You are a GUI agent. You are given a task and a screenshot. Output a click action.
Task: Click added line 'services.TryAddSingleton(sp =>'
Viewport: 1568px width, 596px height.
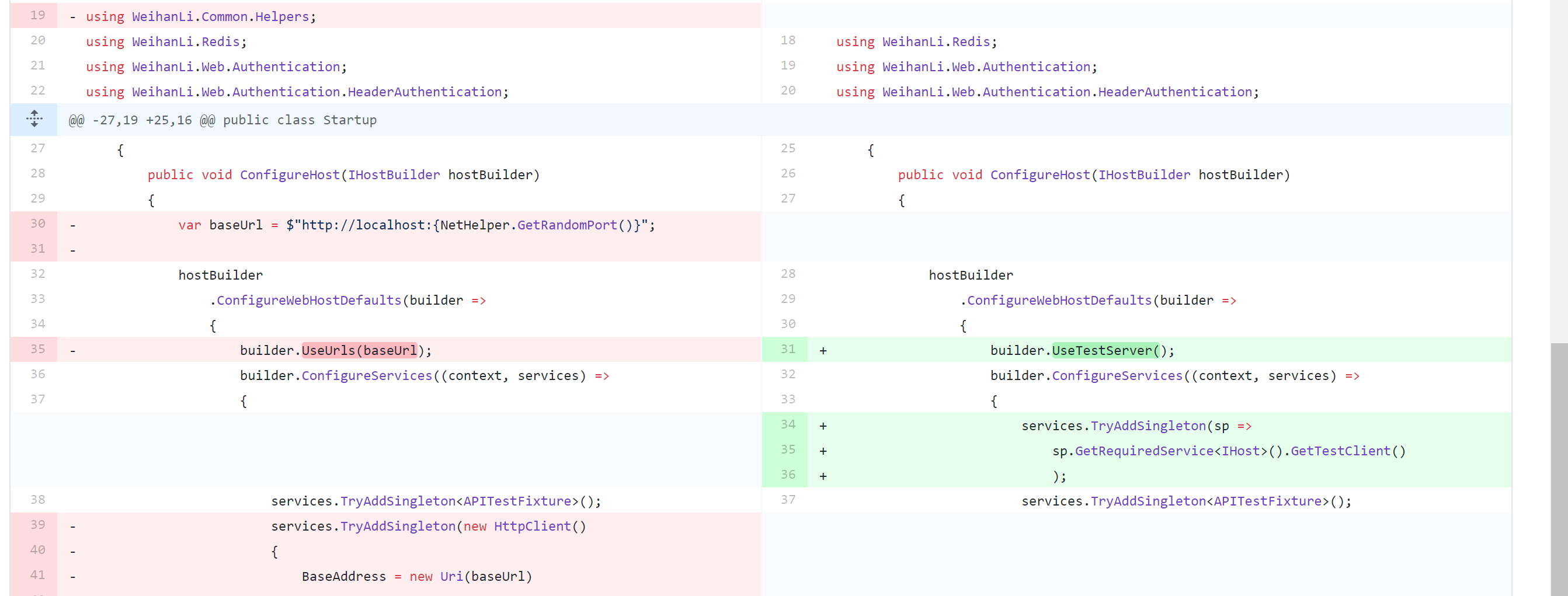pyautogui.click(x=1136, y=426)
